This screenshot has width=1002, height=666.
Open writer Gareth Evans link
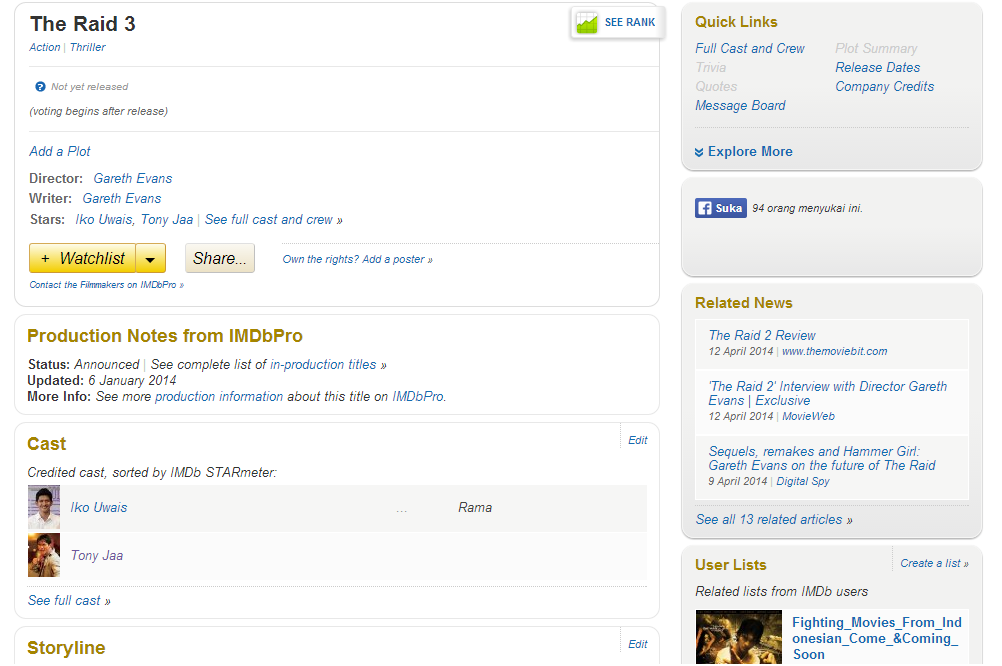pyautogui.click(x=122, y=198)
